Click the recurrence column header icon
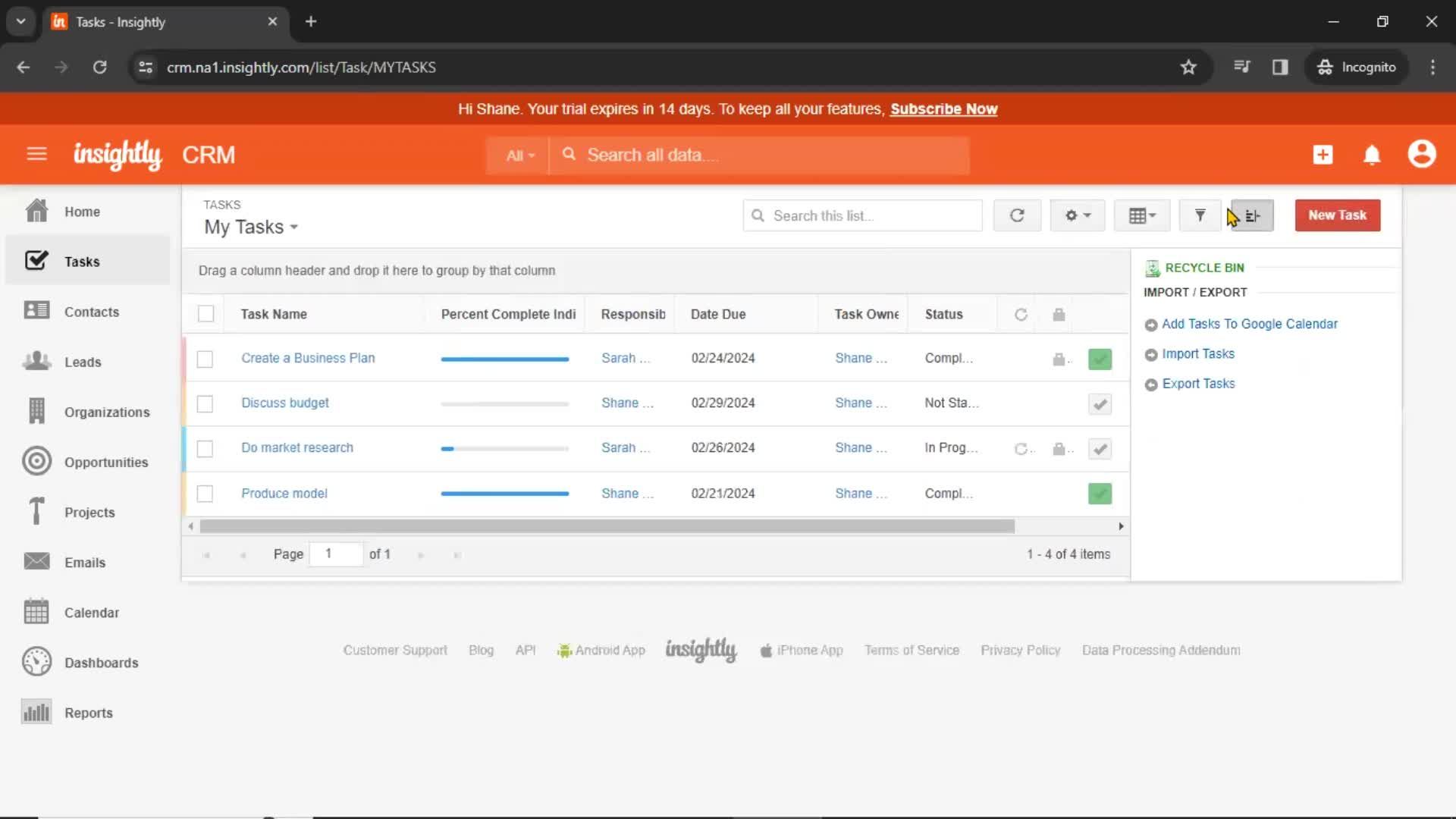This screenshot has width=1456, height=819. point(1021,315)
